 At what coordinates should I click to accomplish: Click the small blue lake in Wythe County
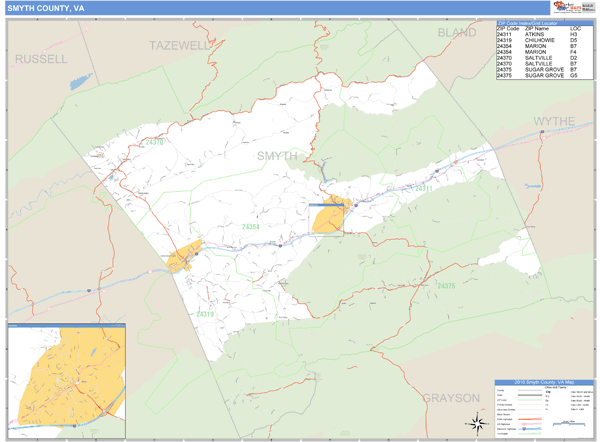tap(532, 186)
